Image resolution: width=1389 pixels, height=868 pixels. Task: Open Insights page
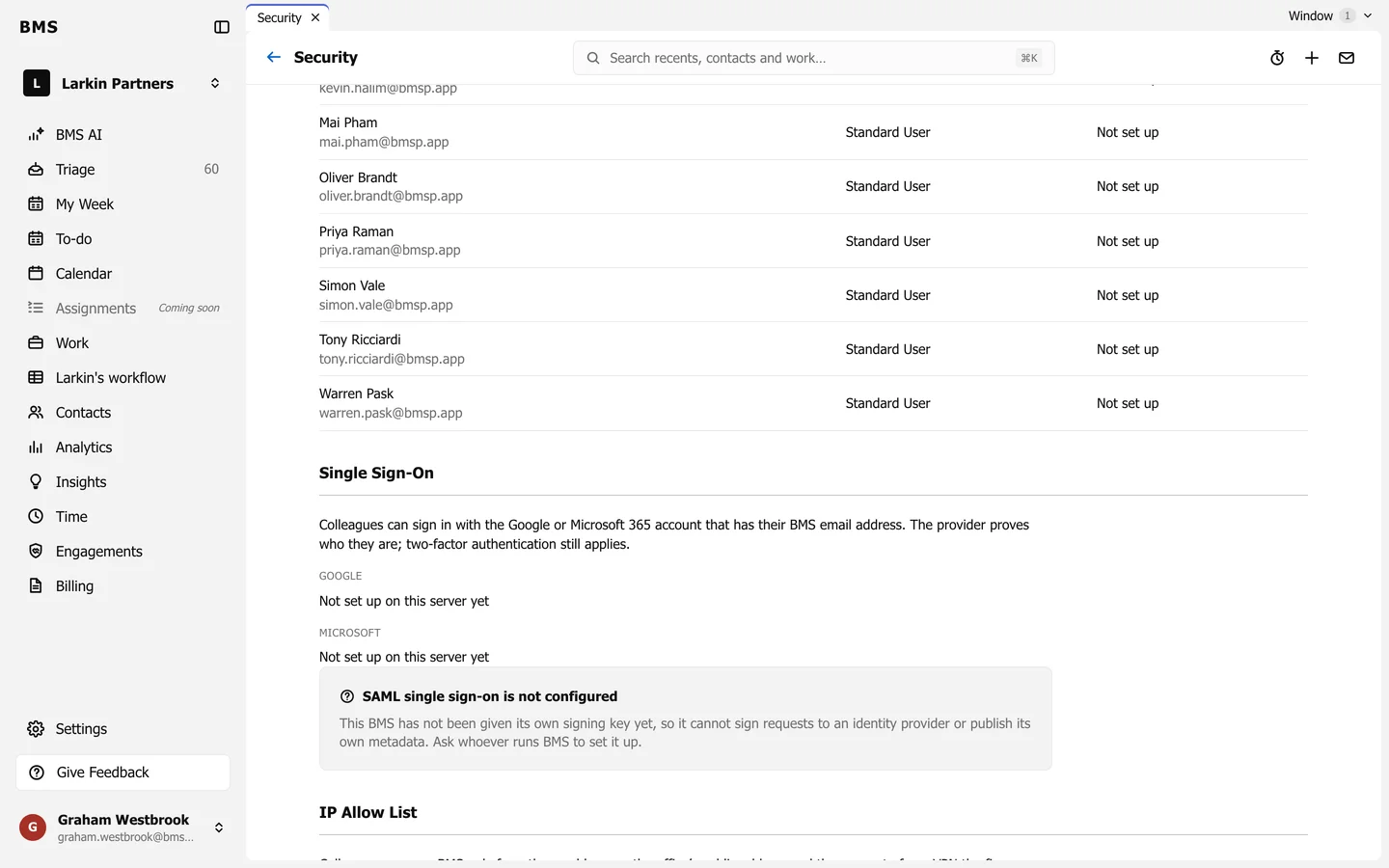tap(123, 482)
